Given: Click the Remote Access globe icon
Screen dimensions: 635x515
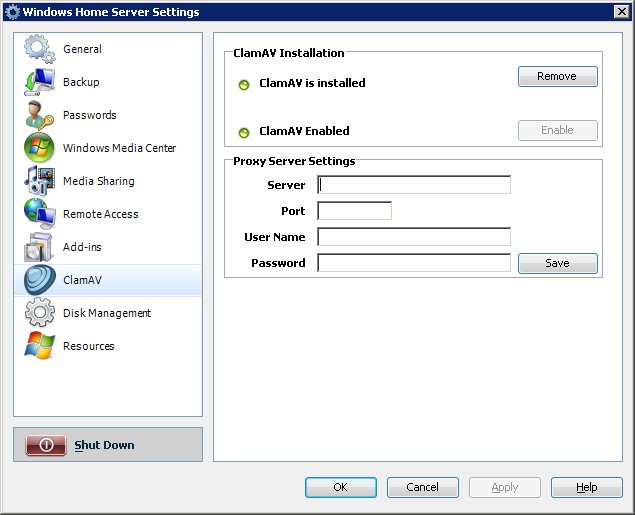Looking at the screenshot, I should 39,214.
